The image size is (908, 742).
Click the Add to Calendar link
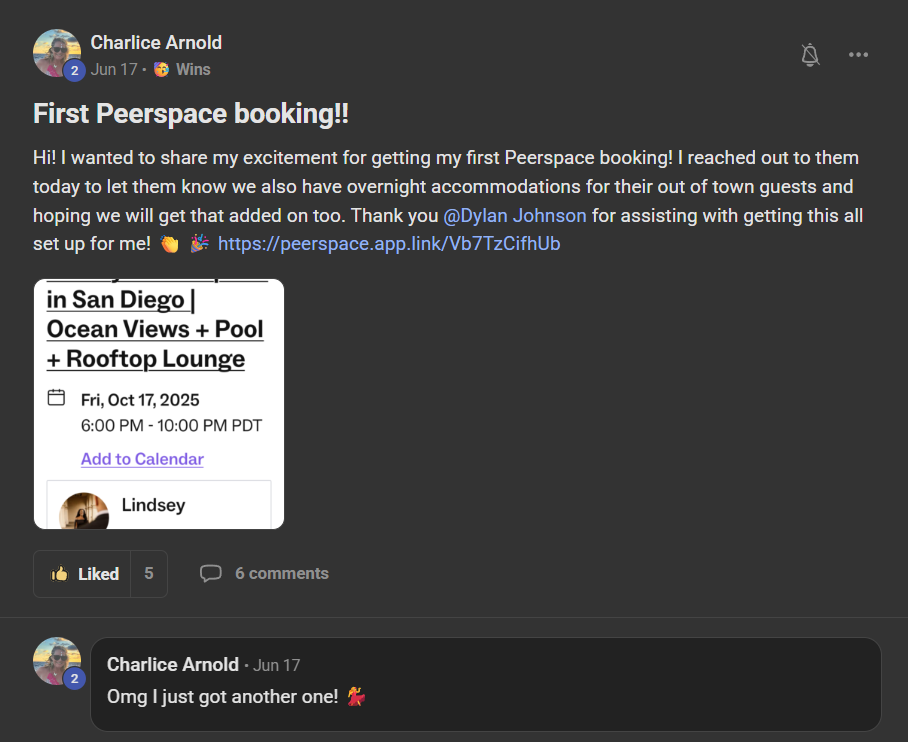pyautogui.click(x=141, y=458)
